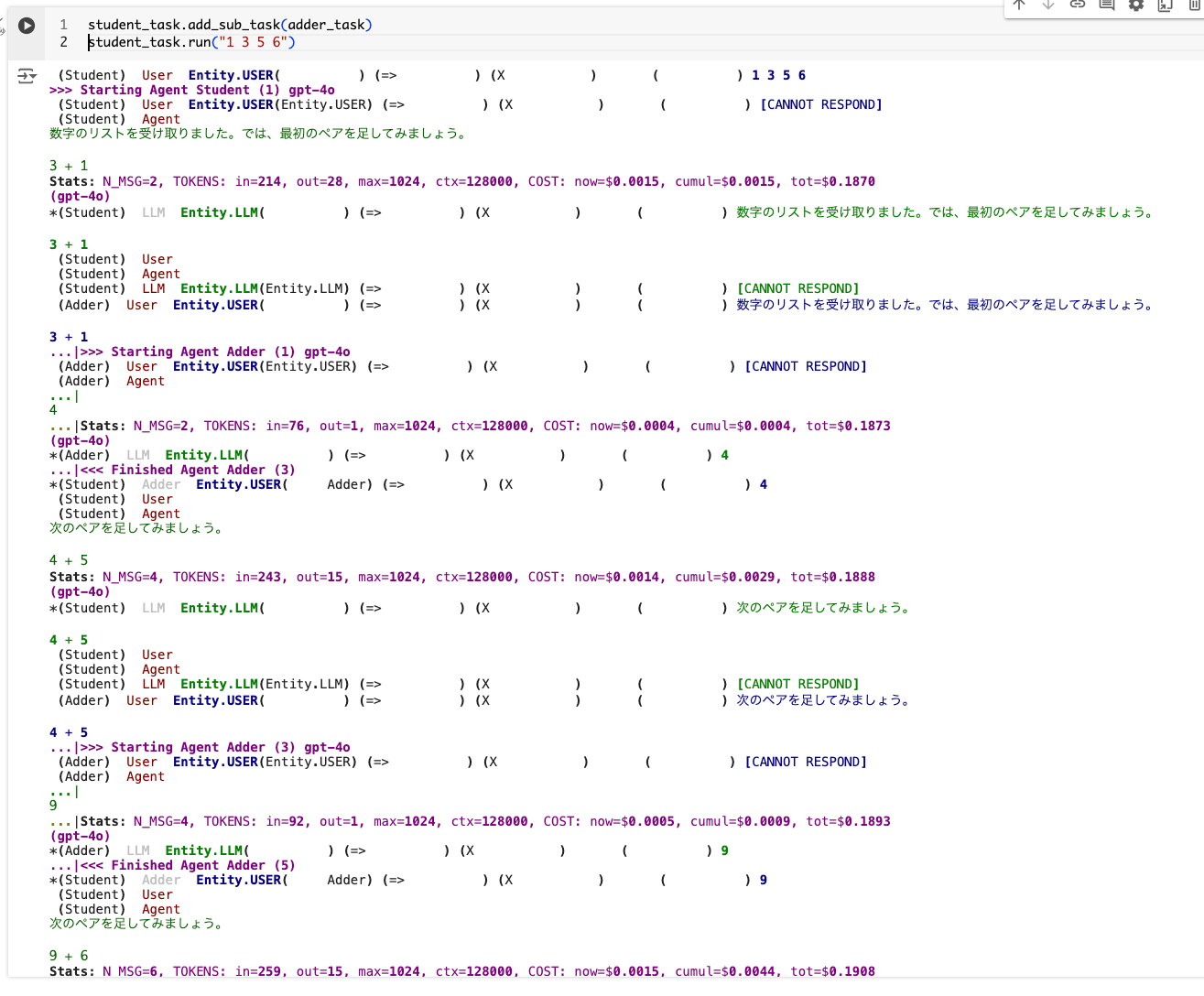Image resolution: width=1204 pixels, height=996 pixels.
Task: Click the "tot=$0.1893" stats value
Action: tap(849, 821)
